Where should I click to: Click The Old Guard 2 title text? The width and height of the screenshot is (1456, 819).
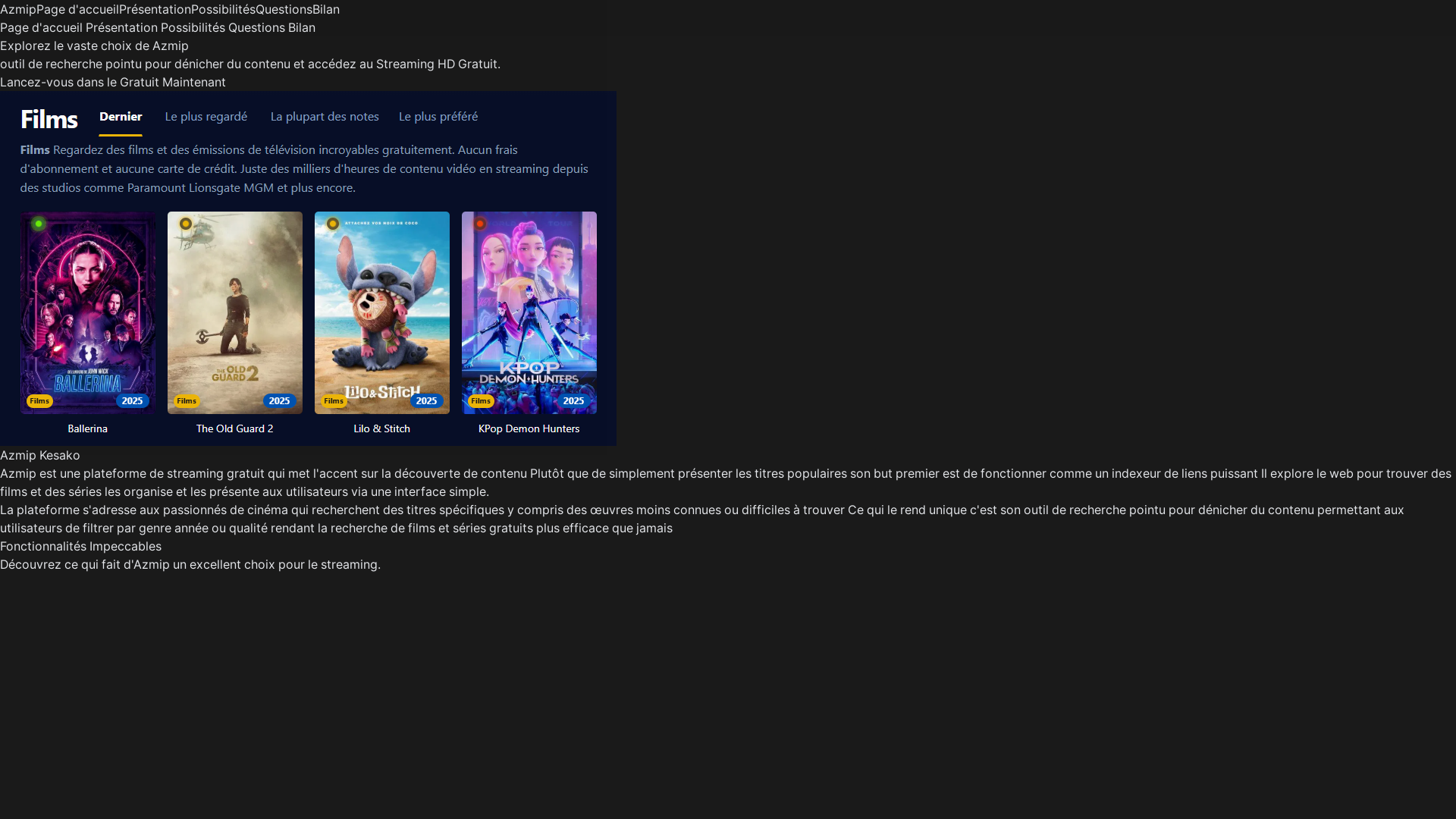pyautogui.click(x=235, y=428)
